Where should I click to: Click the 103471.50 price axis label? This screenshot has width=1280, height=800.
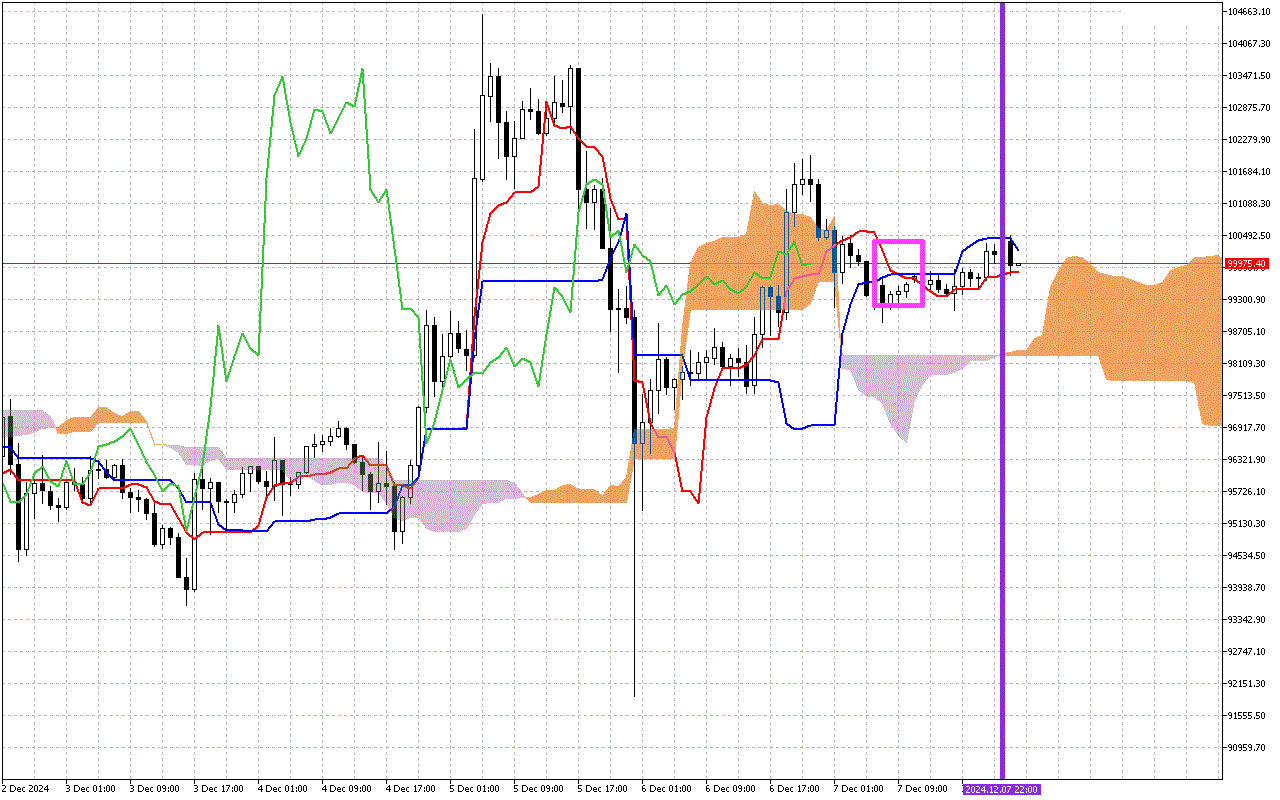[1249, 76]
